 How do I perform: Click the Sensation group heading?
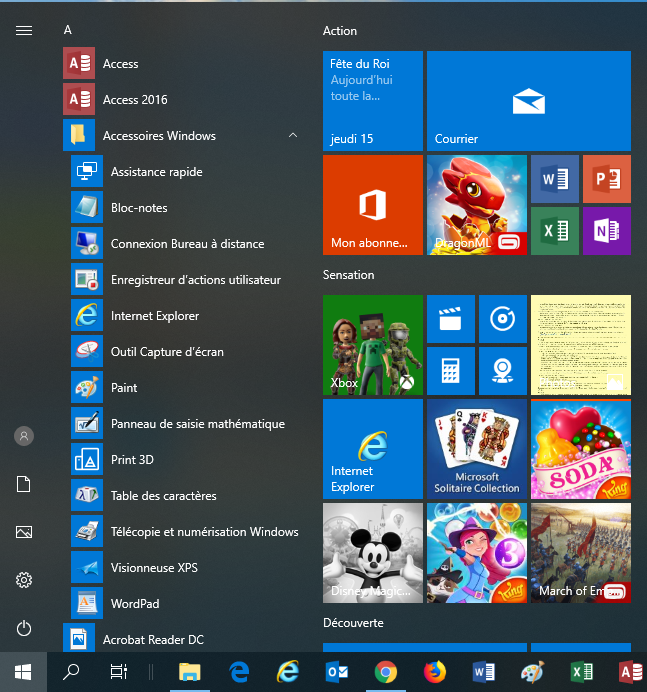click(x=348, y=275)
